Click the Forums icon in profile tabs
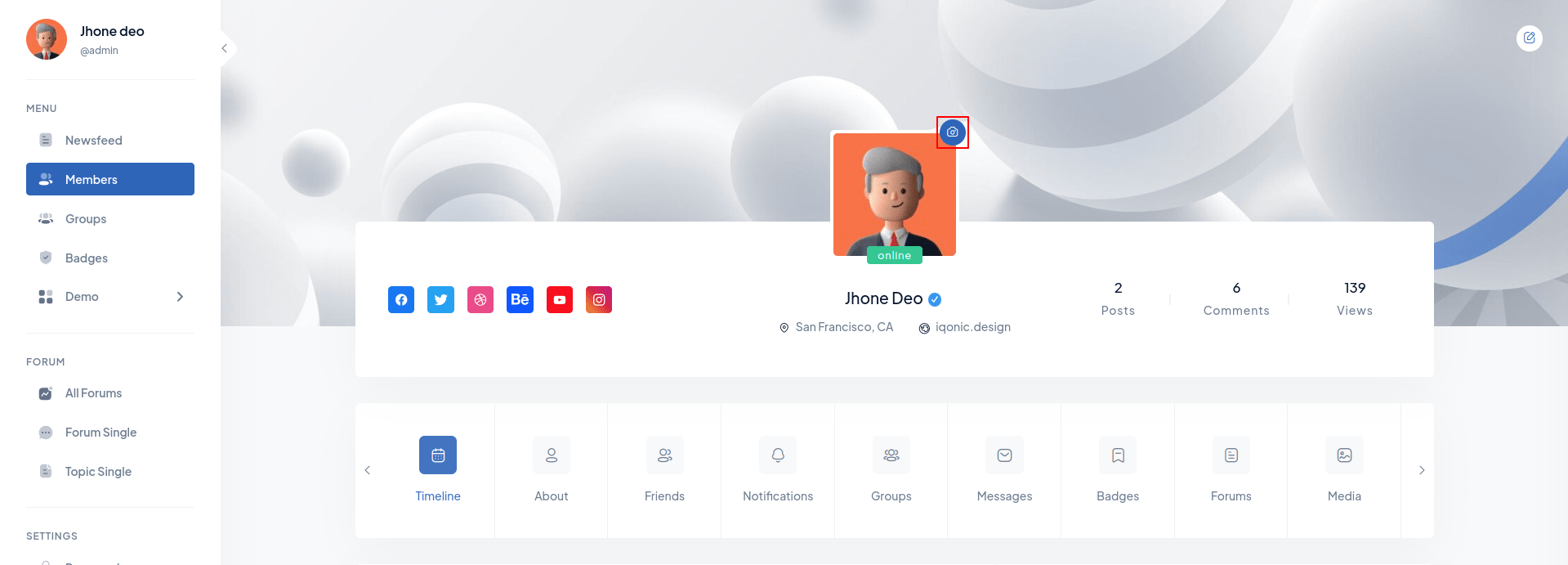 [x=1231, y=455]
